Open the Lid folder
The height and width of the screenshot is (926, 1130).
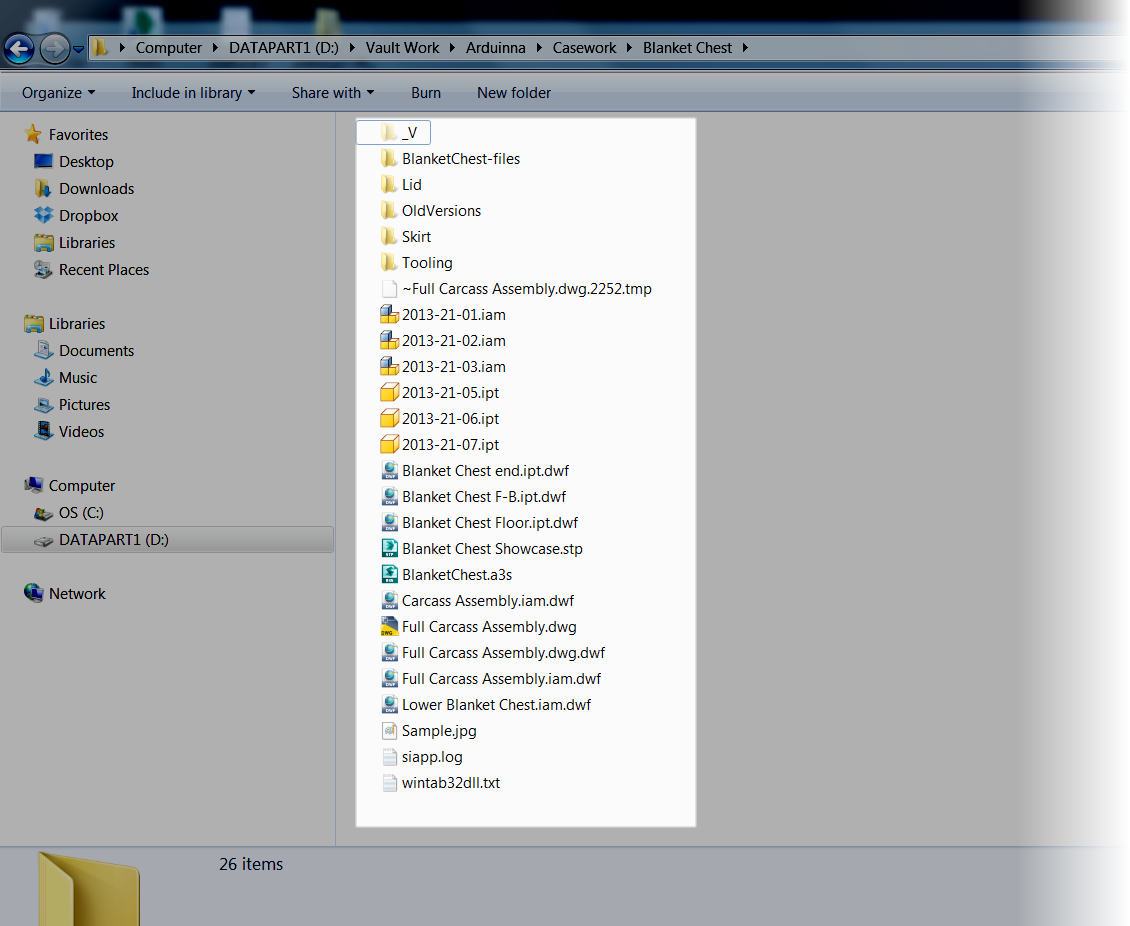409,184
